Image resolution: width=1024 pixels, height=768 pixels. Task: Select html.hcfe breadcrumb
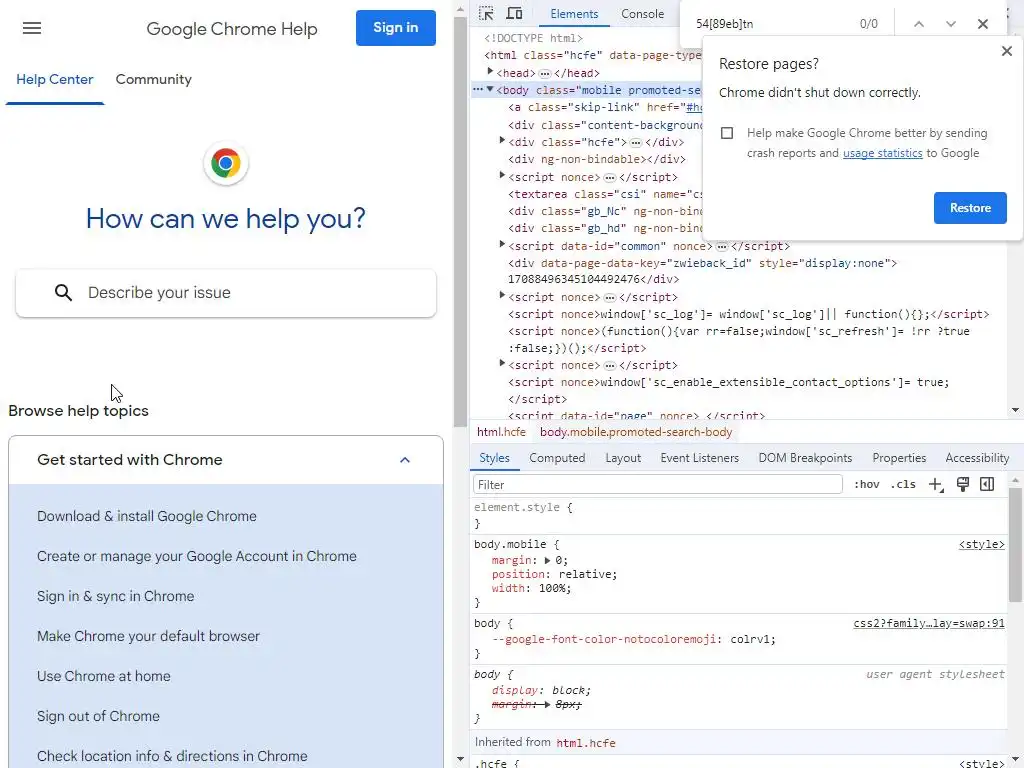tap(501, 432)
